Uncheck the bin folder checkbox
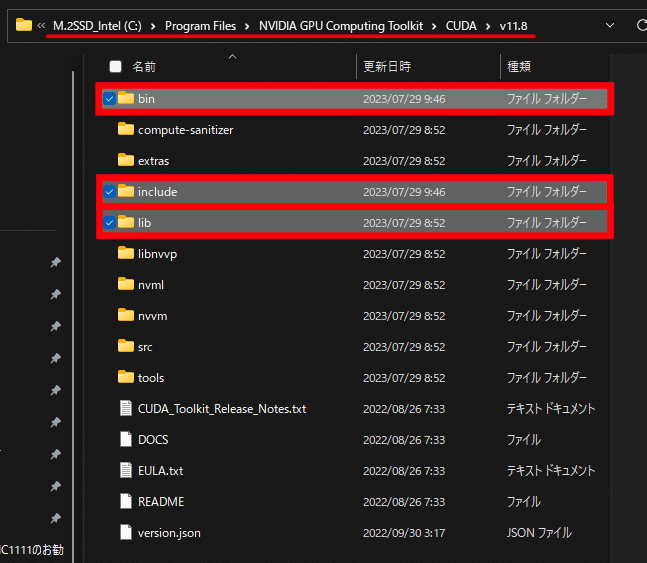The width and height of the screenshot is (647, 563). click(x=109, y=99)
